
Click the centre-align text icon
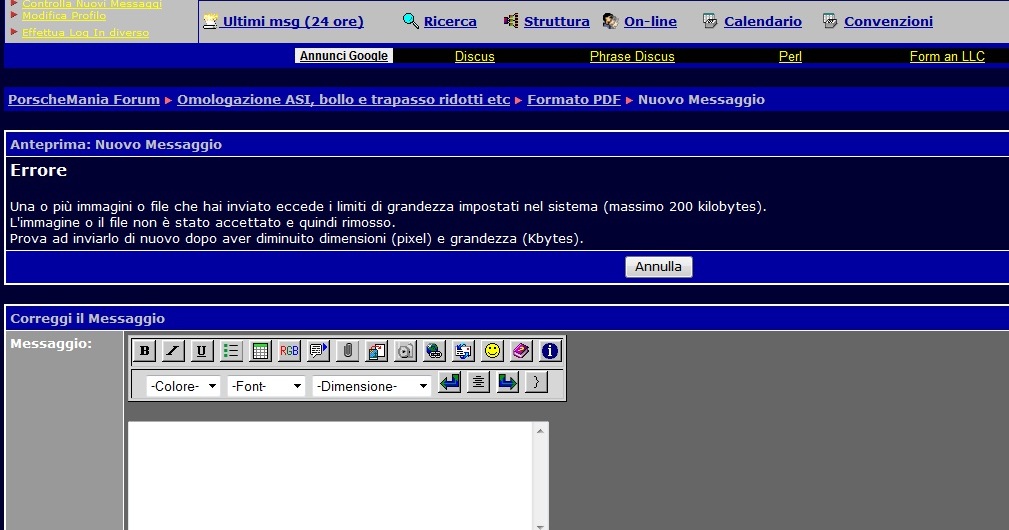coord(479,383)
